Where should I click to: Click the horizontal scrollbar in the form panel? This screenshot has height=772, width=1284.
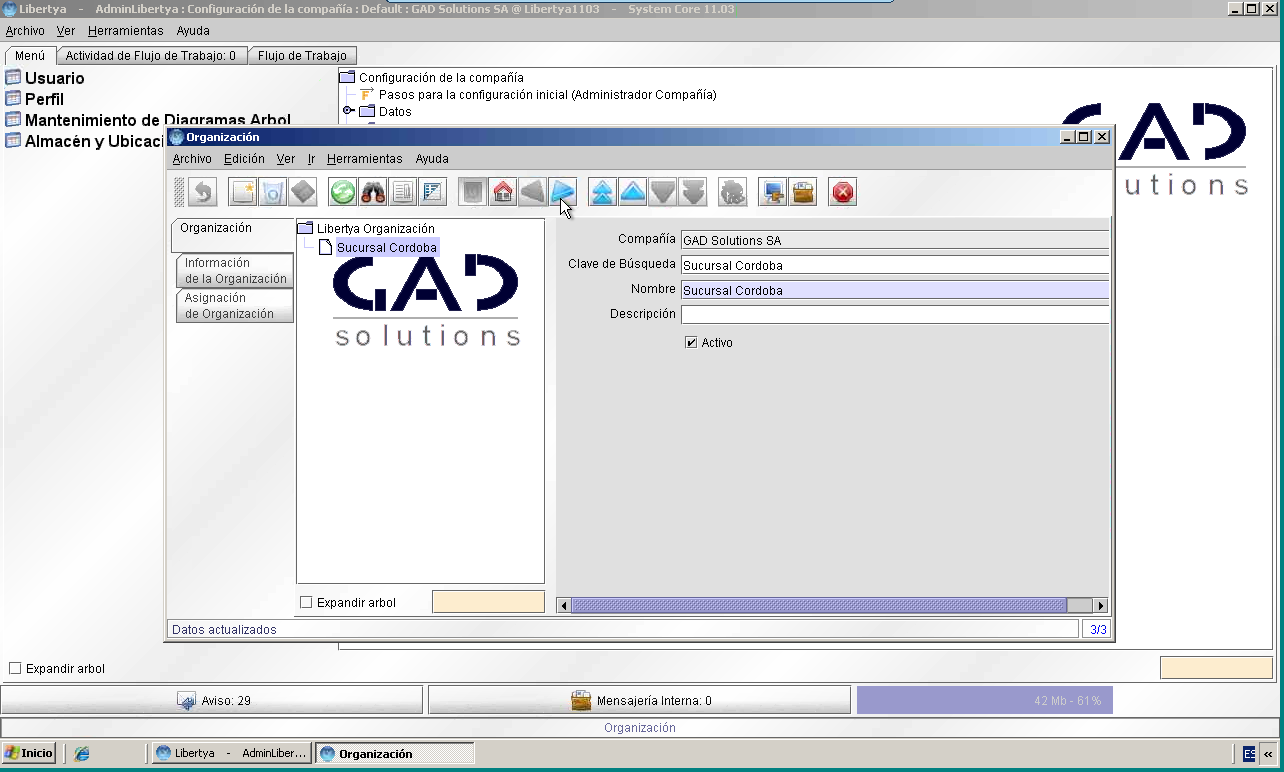tap(832, 606)
